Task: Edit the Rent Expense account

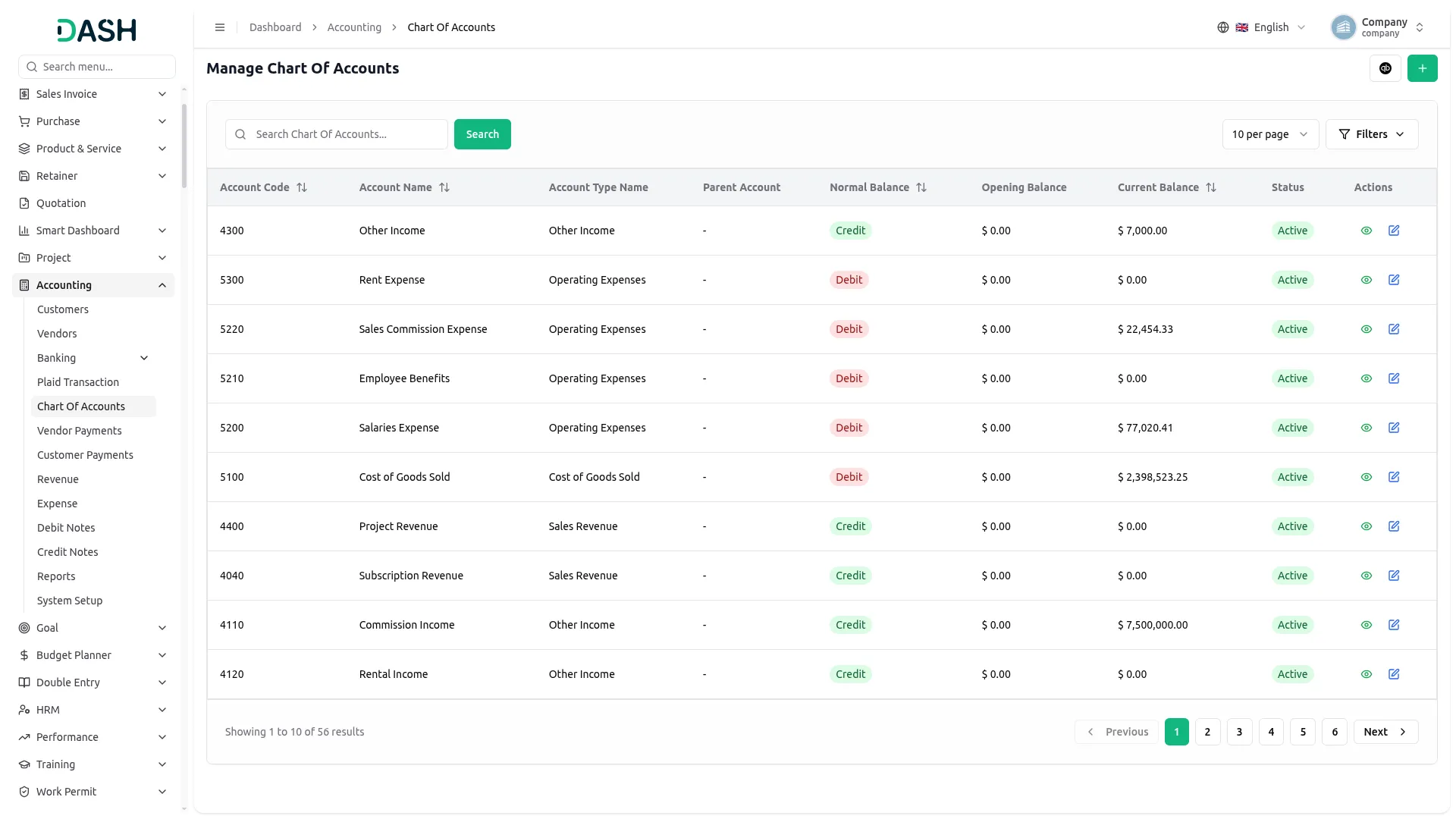Action: point(1394,280)
